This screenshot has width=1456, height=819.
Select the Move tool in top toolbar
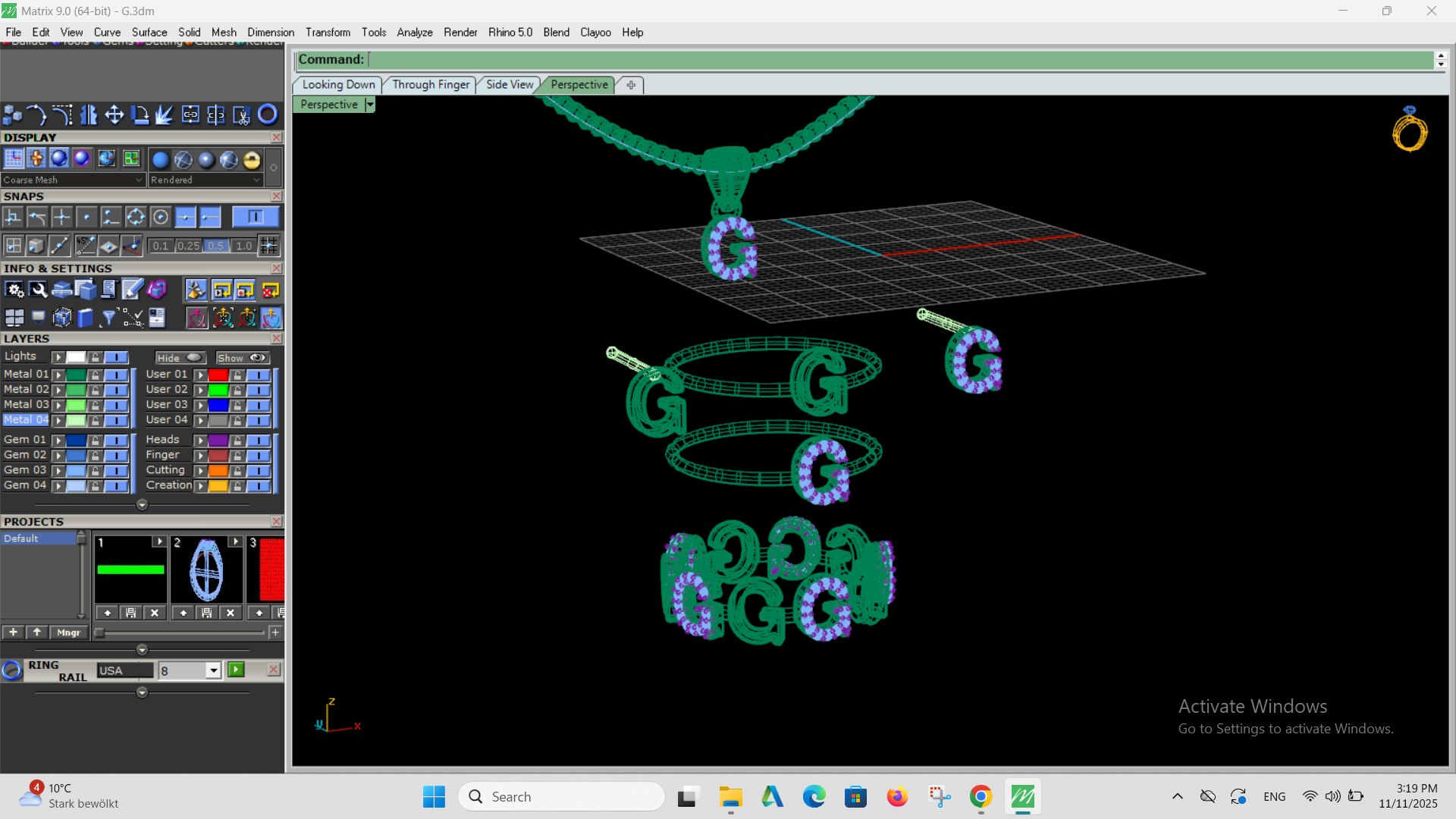[115, 115]
